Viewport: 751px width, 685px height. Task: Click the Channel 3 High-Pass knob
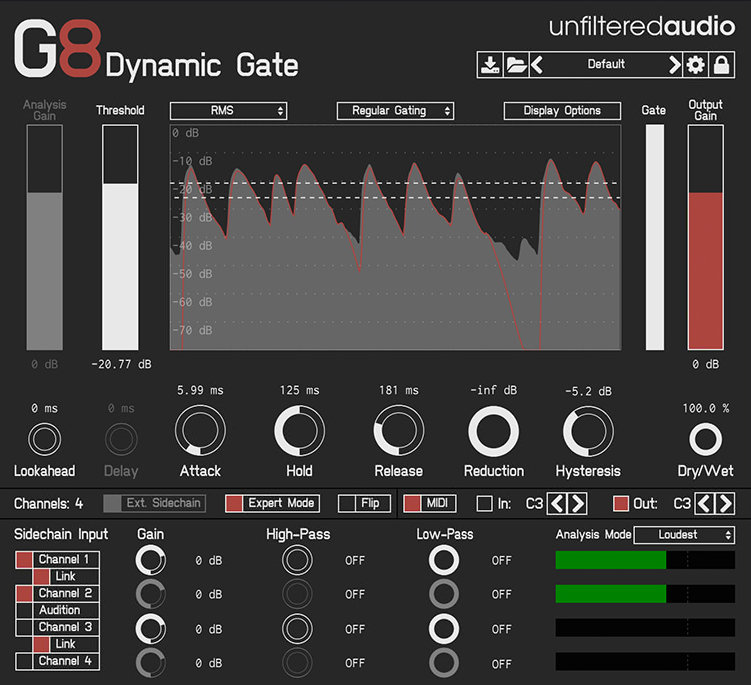pyautogui.click(x=297, y=628)
